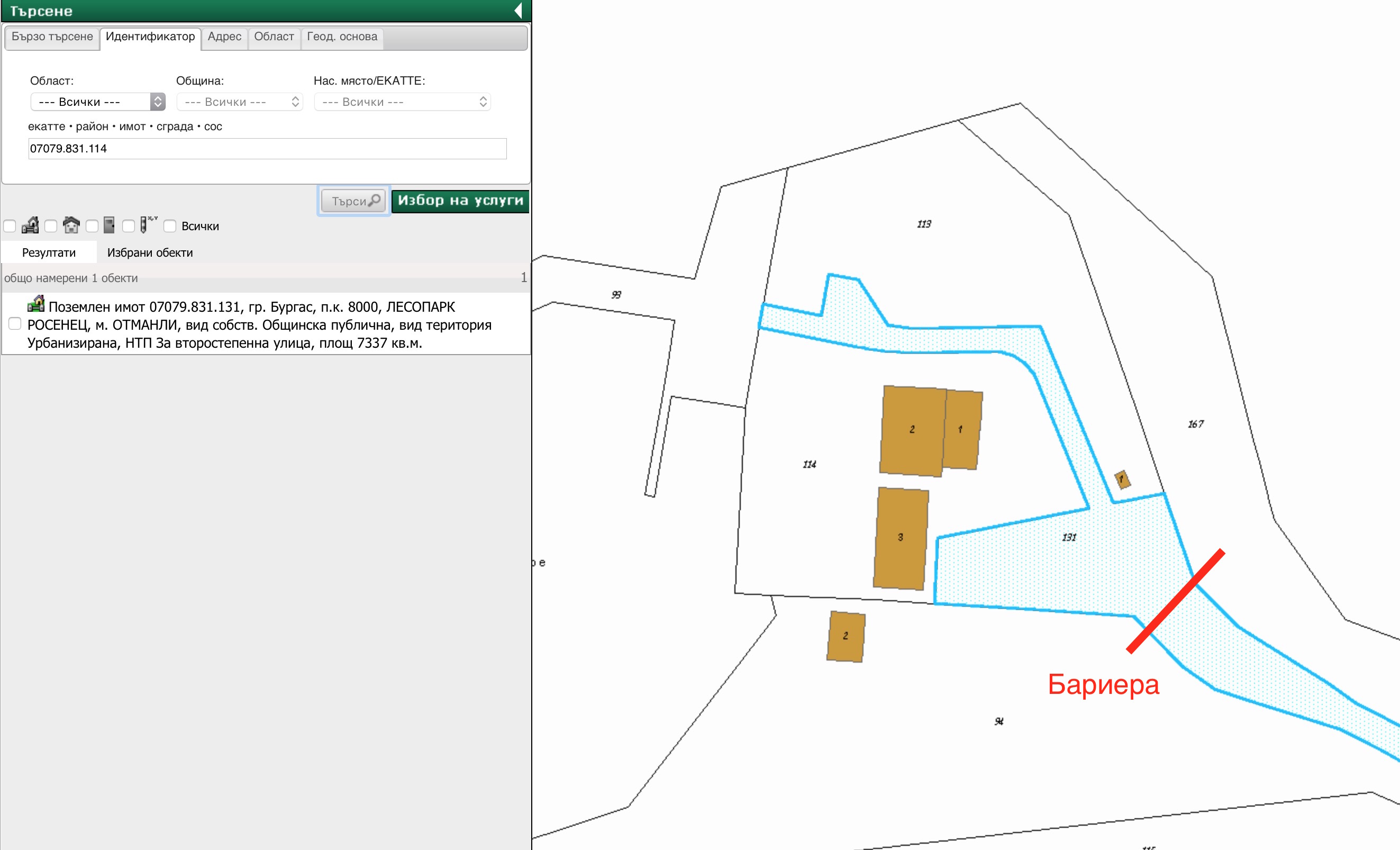Enable the Всички checkbox

pos(170,226)
